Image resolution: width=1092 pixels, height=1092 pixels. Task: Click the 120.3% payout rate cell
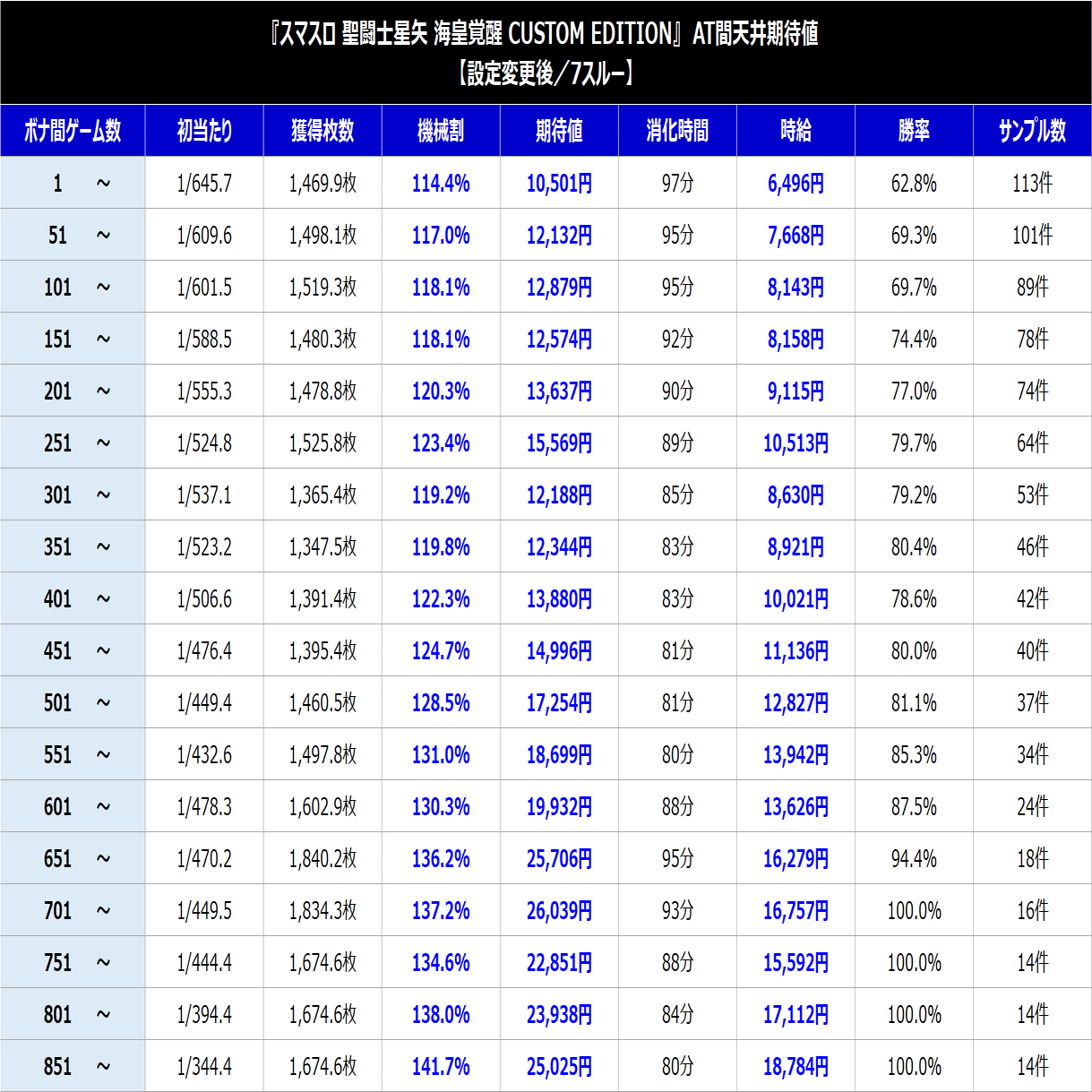coord(441,391)
